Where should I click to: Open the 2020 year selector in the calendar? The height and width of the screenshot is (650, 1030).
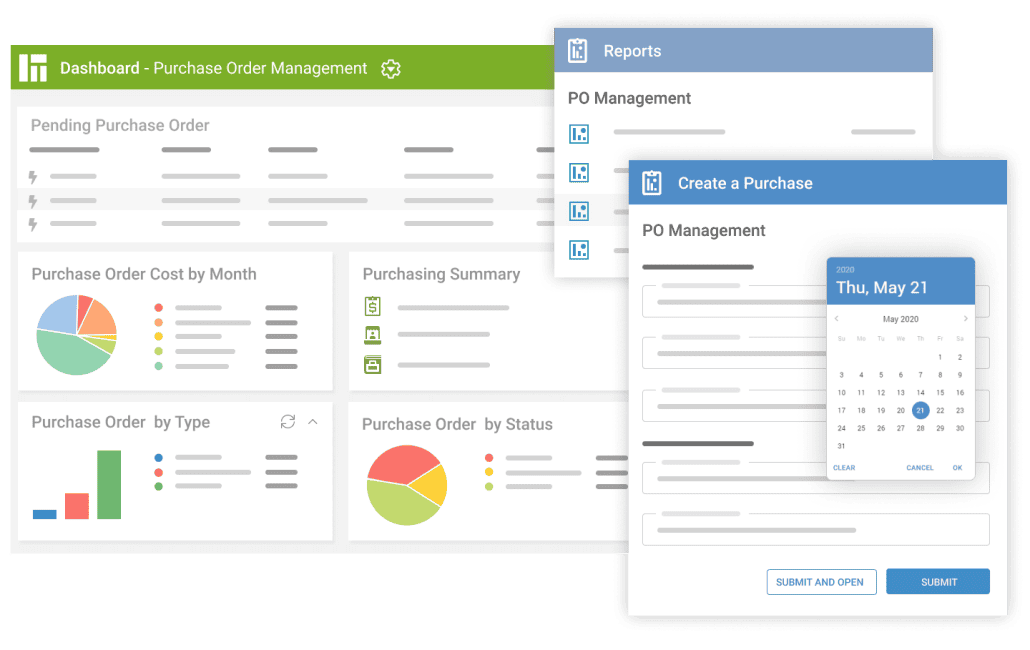[x=845, y=269]
